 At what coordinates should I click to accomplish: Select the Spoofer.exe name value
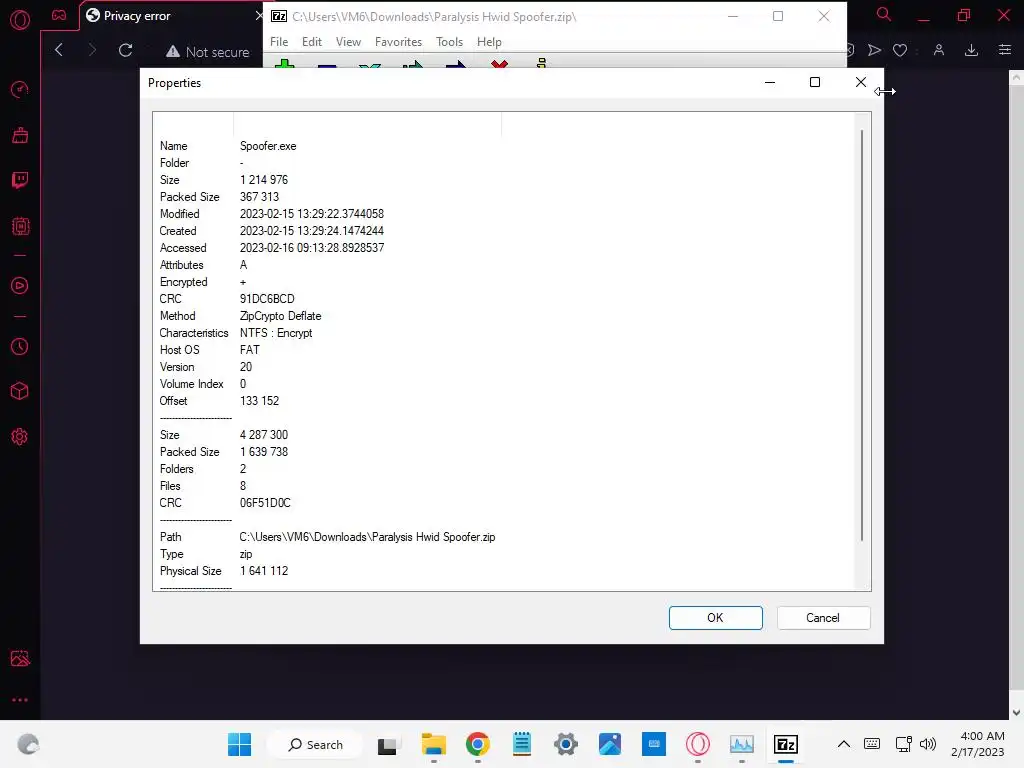click(x=268, y=146)
